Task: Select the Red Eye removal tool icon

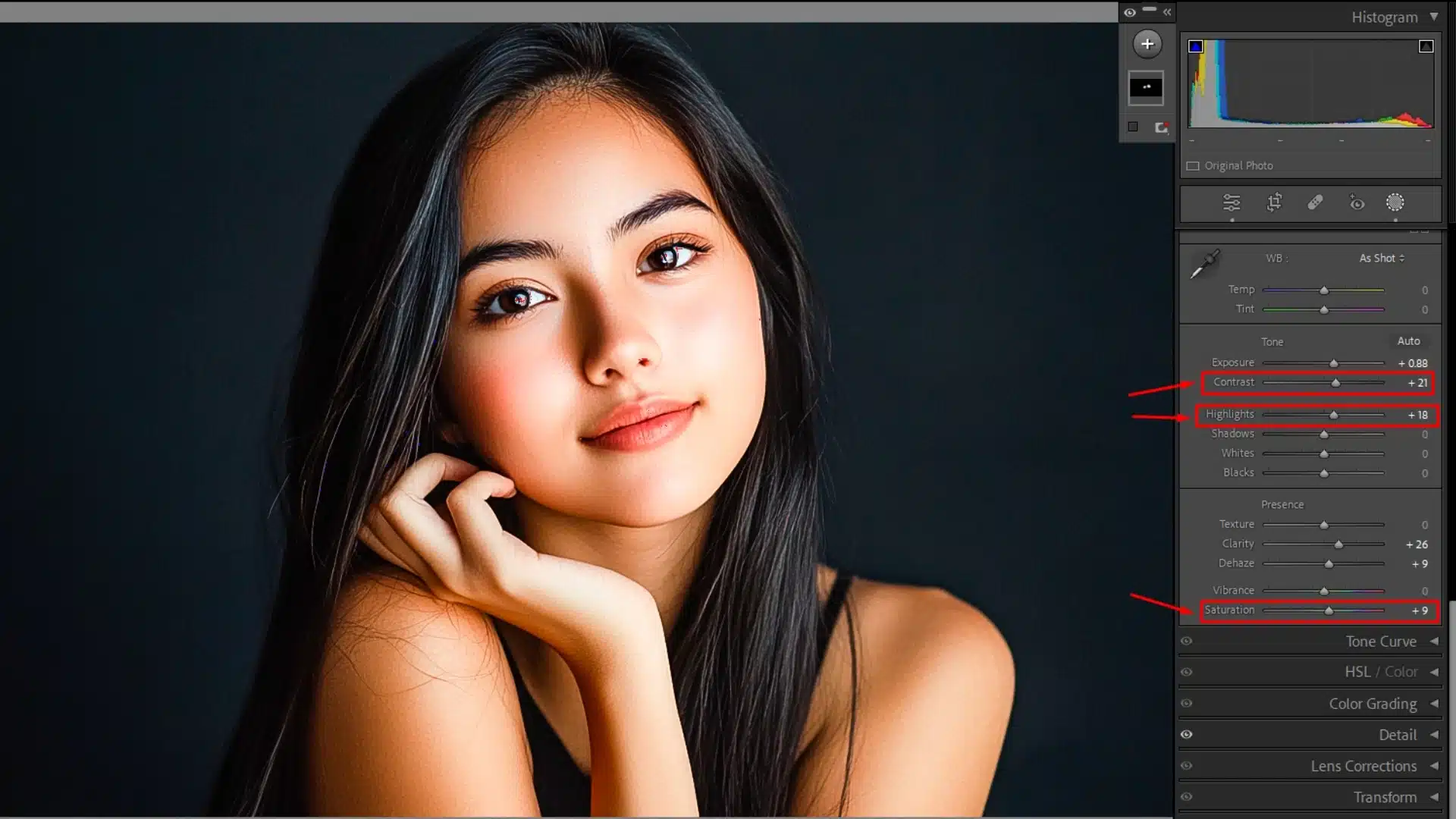Action: coord(1357,203)
